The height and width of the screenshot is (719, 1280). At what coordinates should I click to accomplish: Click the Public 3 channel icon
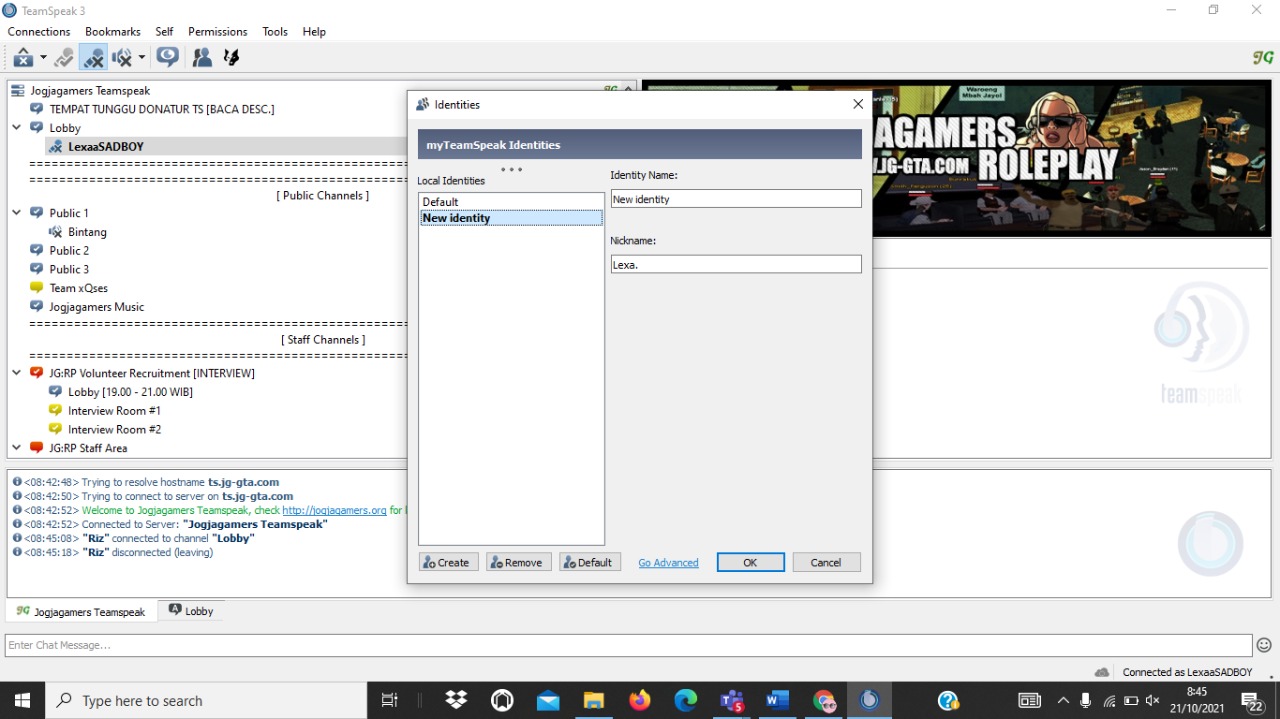click(x=37, y=269)
